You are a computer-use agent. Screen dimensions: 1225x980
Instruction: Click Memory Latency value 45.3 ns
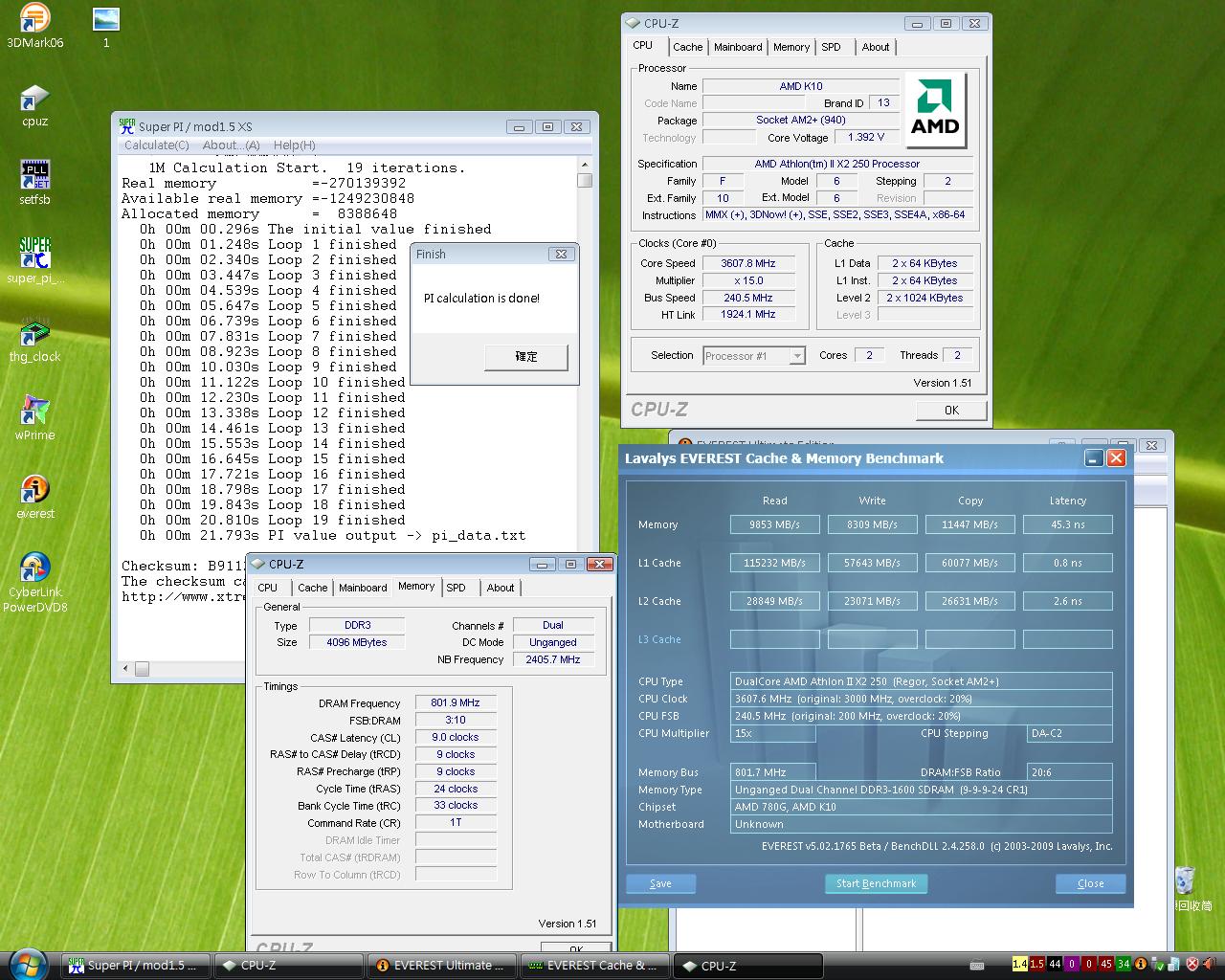point(1067,524)
